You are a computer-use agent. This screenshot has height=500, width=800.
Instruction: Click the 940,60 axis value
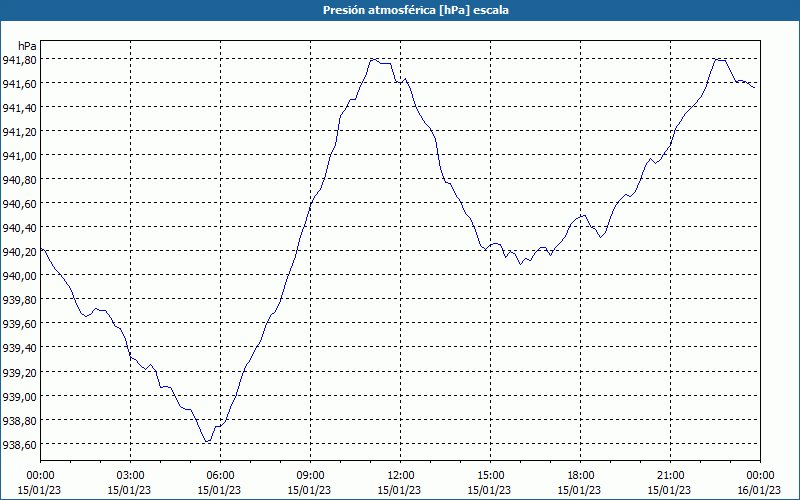[x=19, y=204]
